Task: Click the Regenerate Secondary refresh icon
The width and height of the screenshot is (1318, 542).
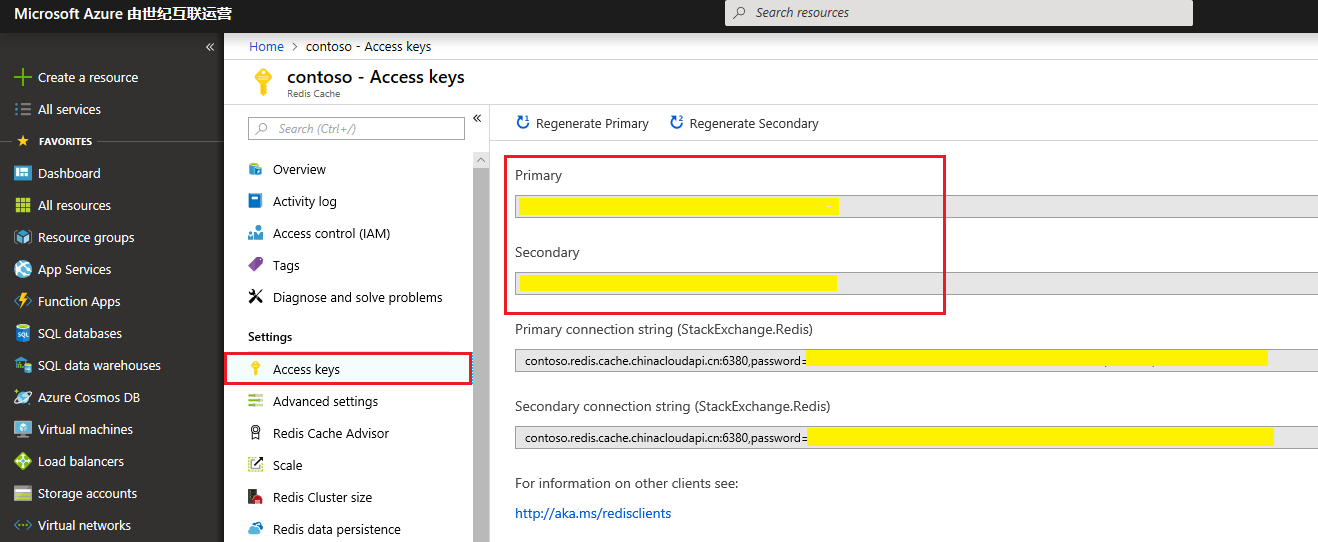Action: pos(677,123)
